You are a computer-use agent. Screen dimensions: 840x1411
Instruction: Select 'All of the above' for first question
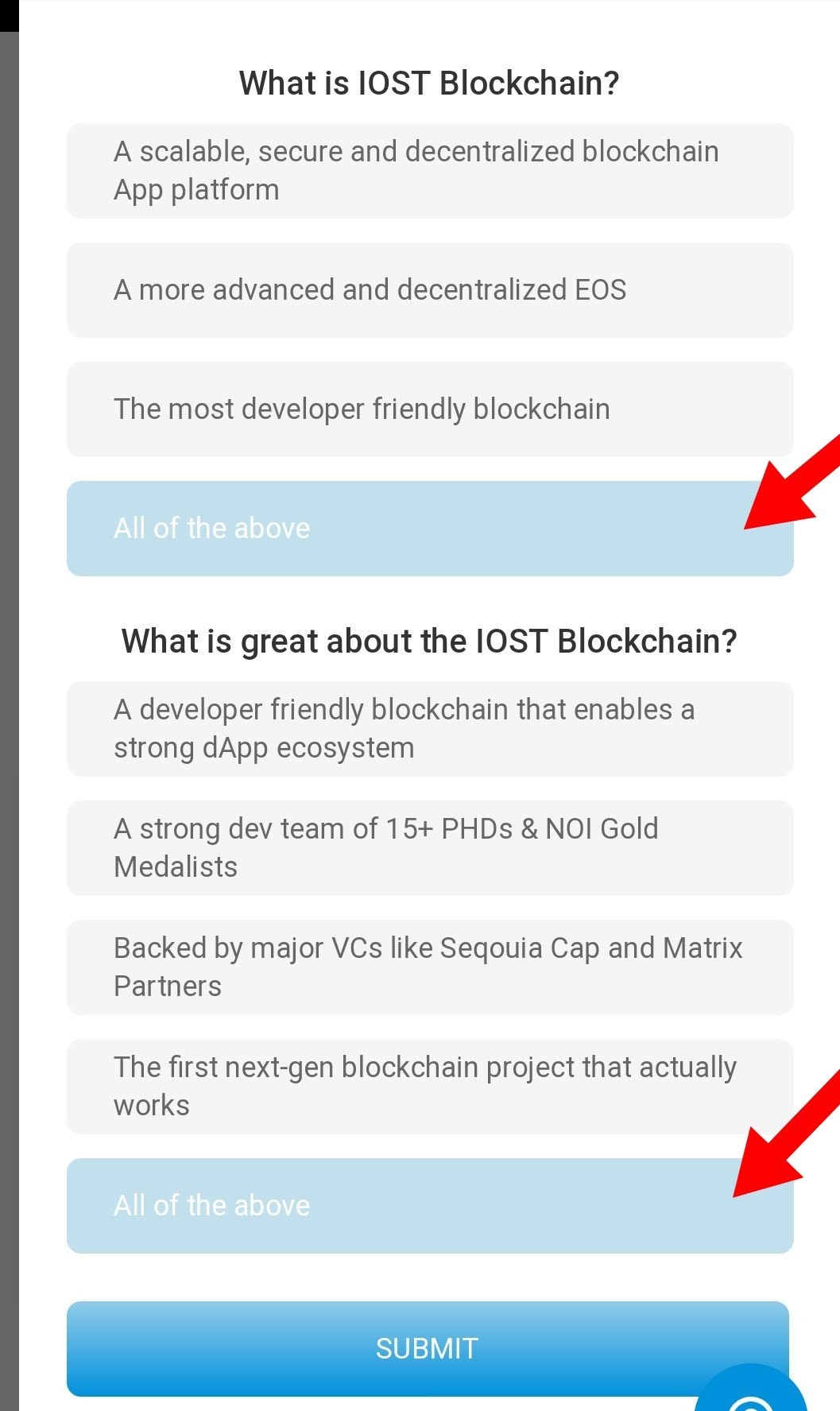click(429, 529)
